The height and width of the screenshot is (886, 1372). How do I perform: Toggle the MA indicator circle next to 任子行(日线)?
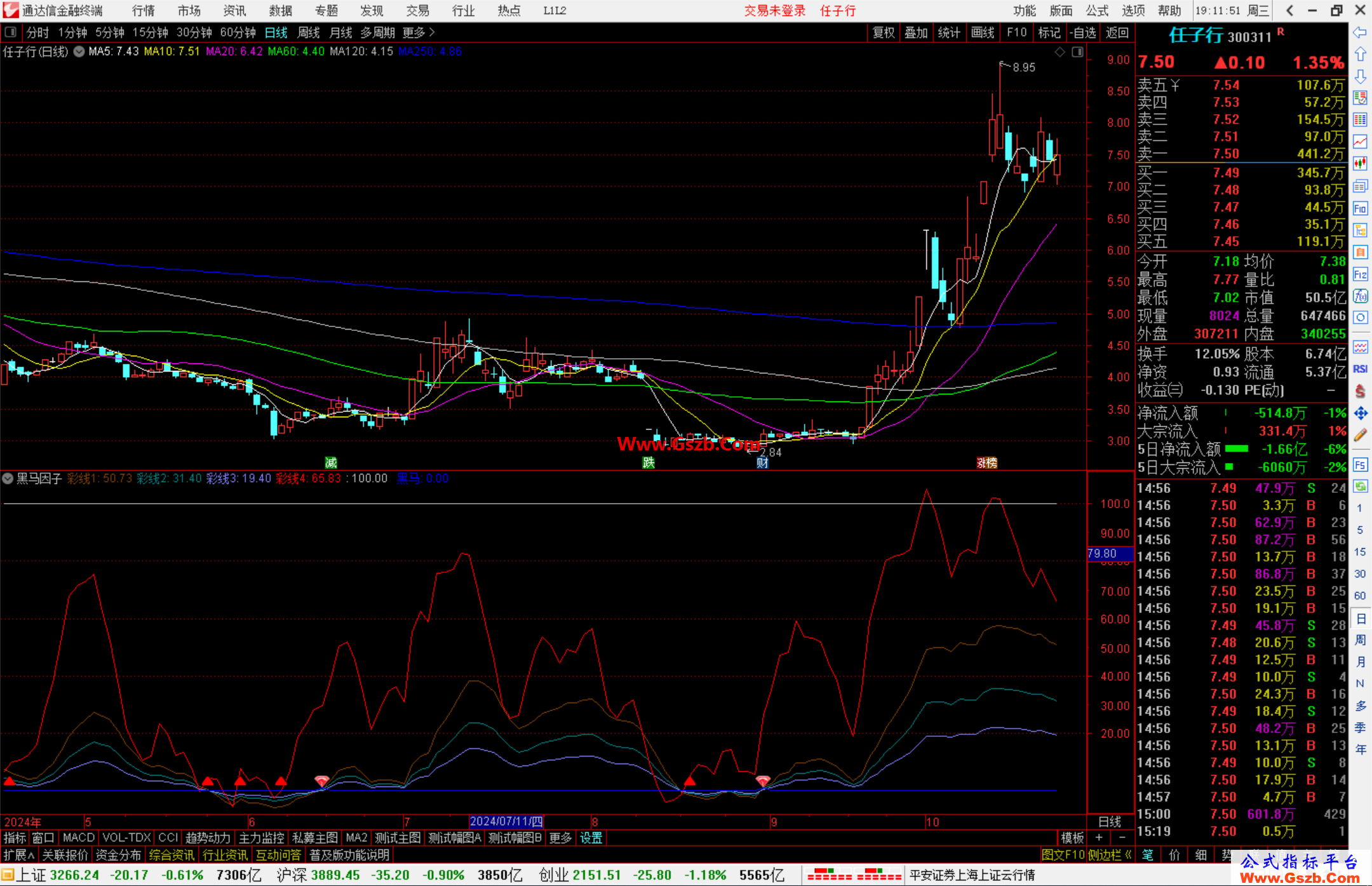coord(79,51)
